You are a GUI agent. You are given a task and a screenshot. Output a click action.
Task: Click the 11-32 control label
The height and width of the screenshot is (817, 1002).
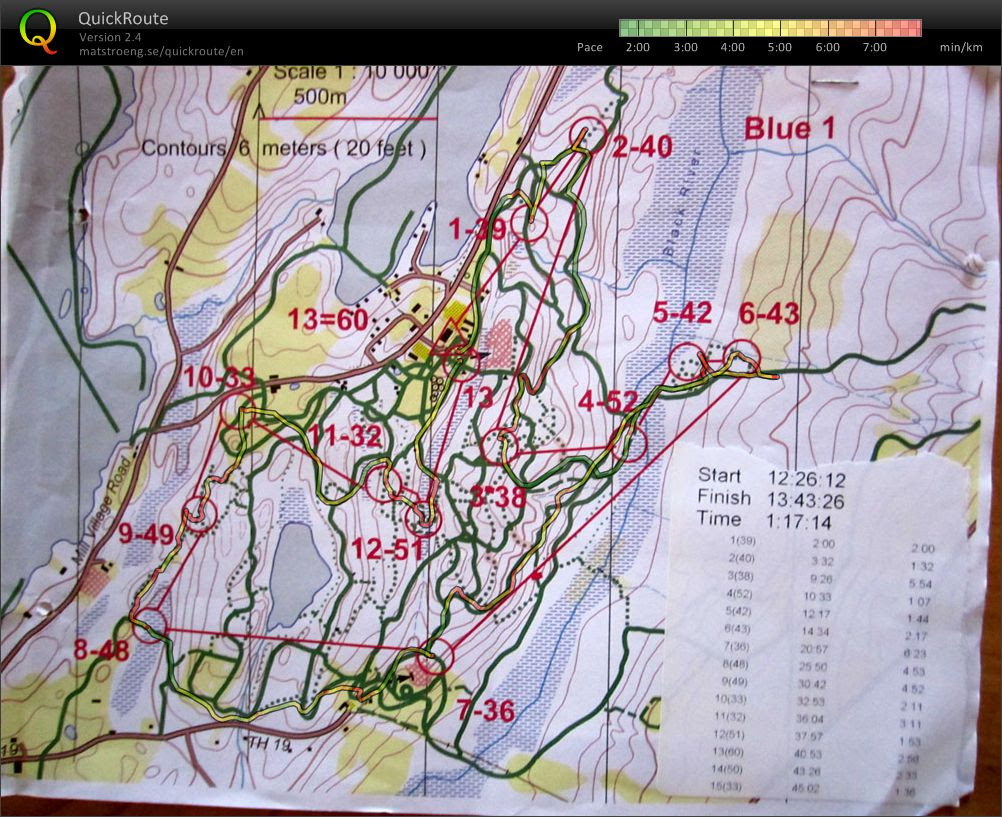345,436
